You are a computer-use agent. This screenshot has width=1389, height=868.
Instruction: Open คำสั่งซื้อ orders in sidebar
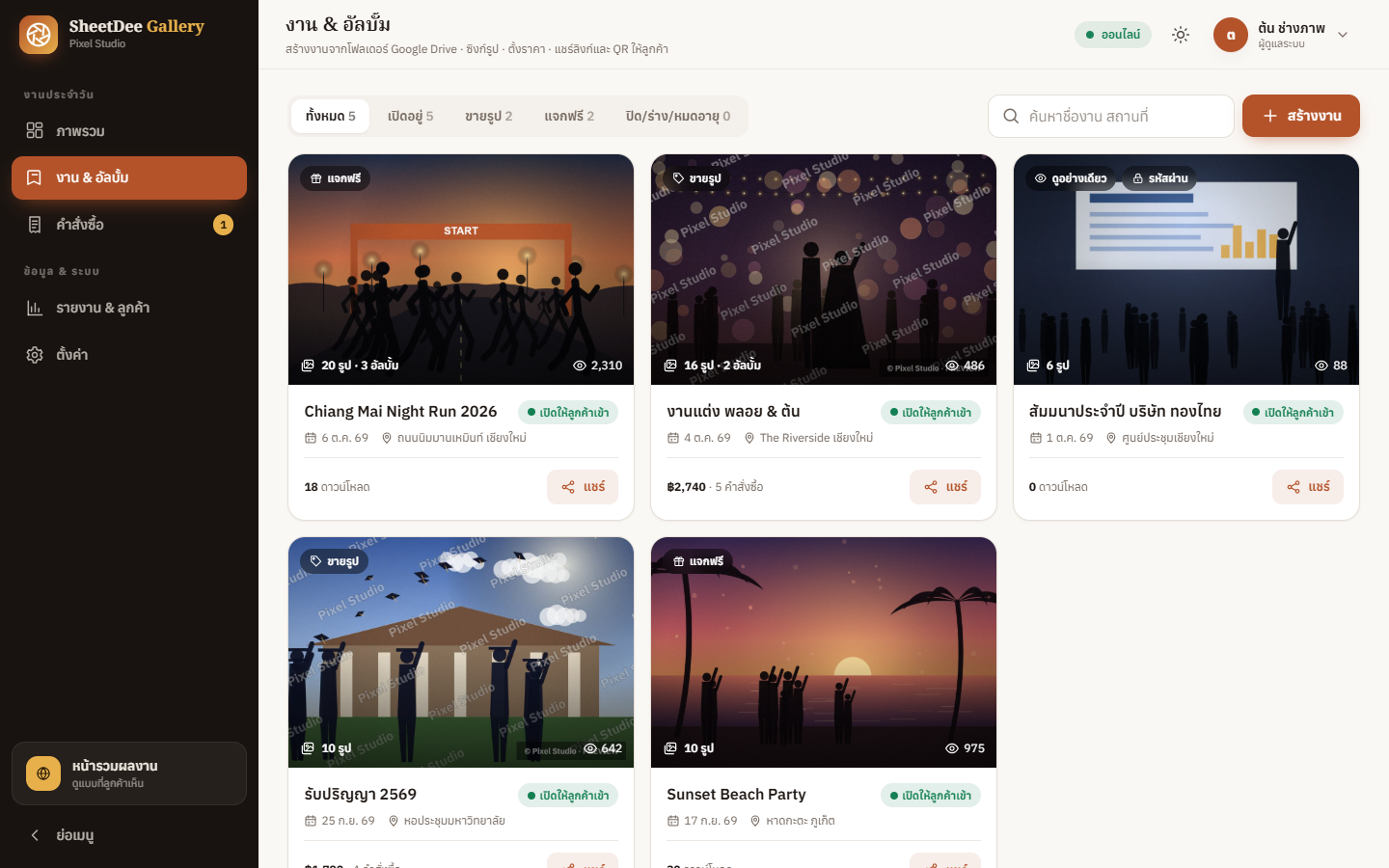[x=129, y=225]
